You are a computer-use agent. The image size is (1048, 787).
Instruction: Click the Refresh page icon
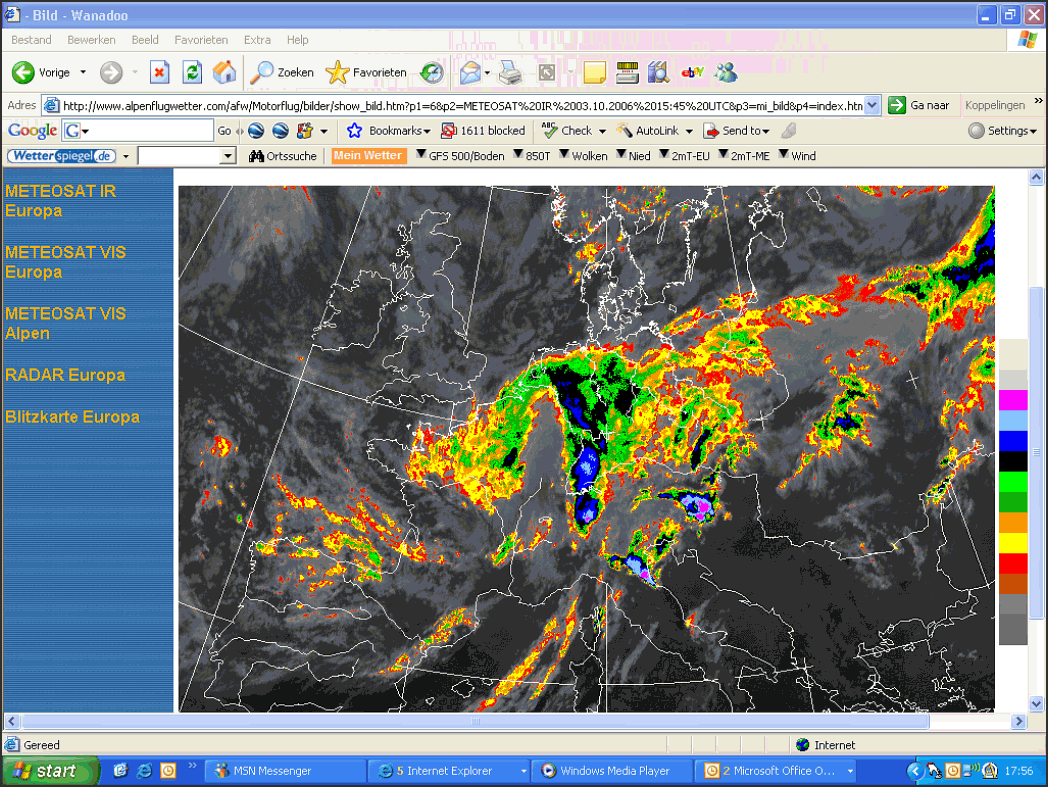[192, 72]
